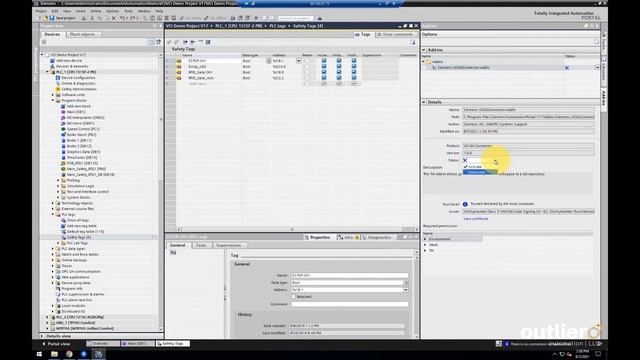Open Safety Administration in the tree
Image resolution: width=640 pixels, height=360 pixels.
[x=79, y=89]
